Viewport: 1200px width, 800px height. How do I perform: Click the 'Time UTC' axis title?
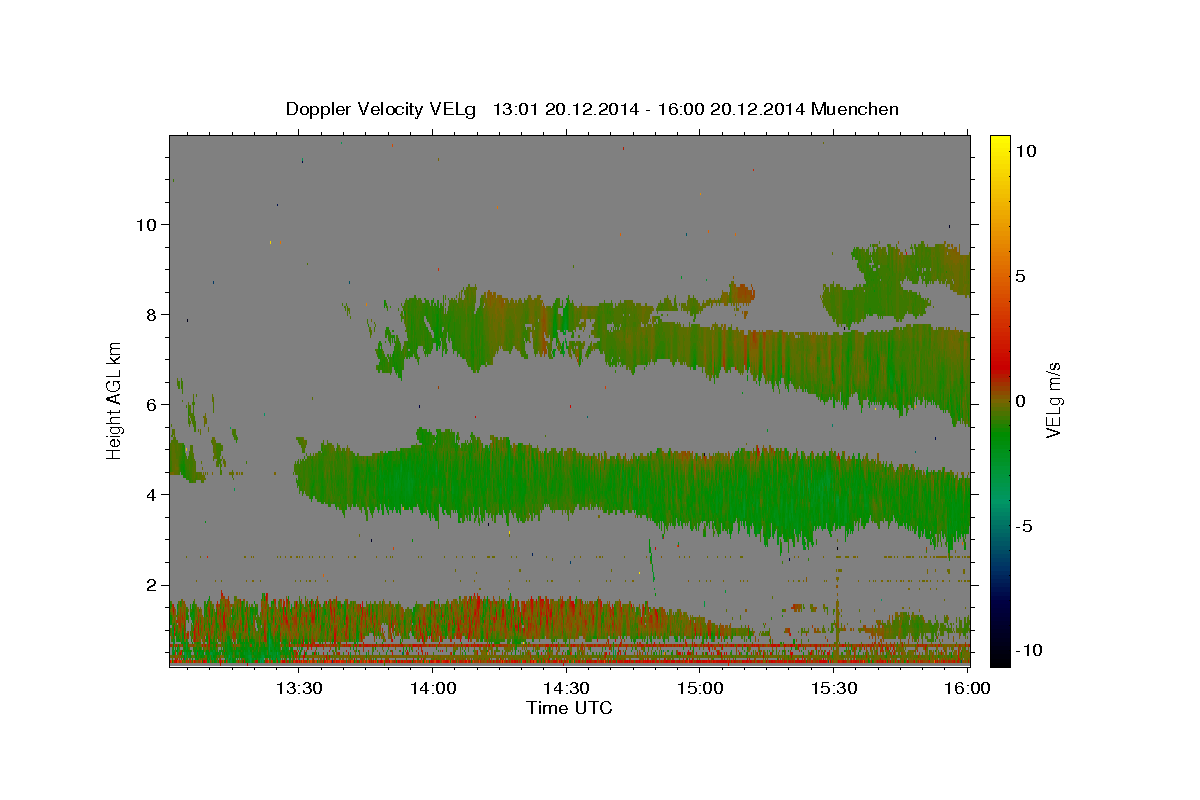coord(569,708)
